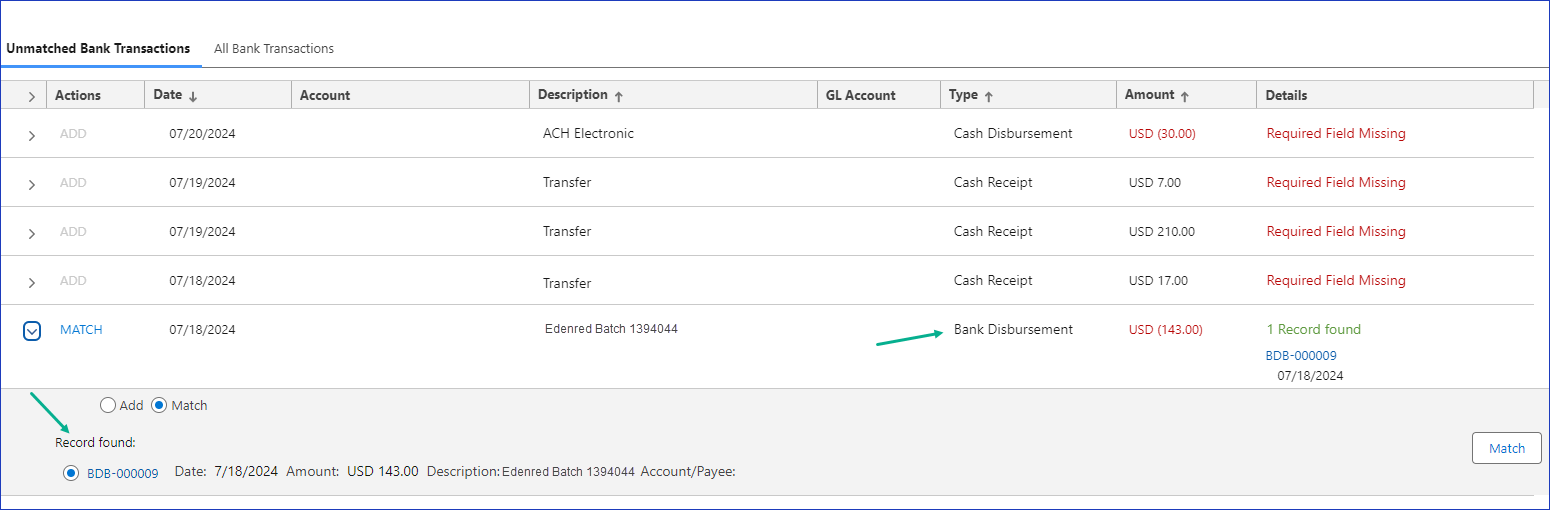Expand the USD 210.00 Transfer row
This screenshot has height=510, width=1550.
31,233
